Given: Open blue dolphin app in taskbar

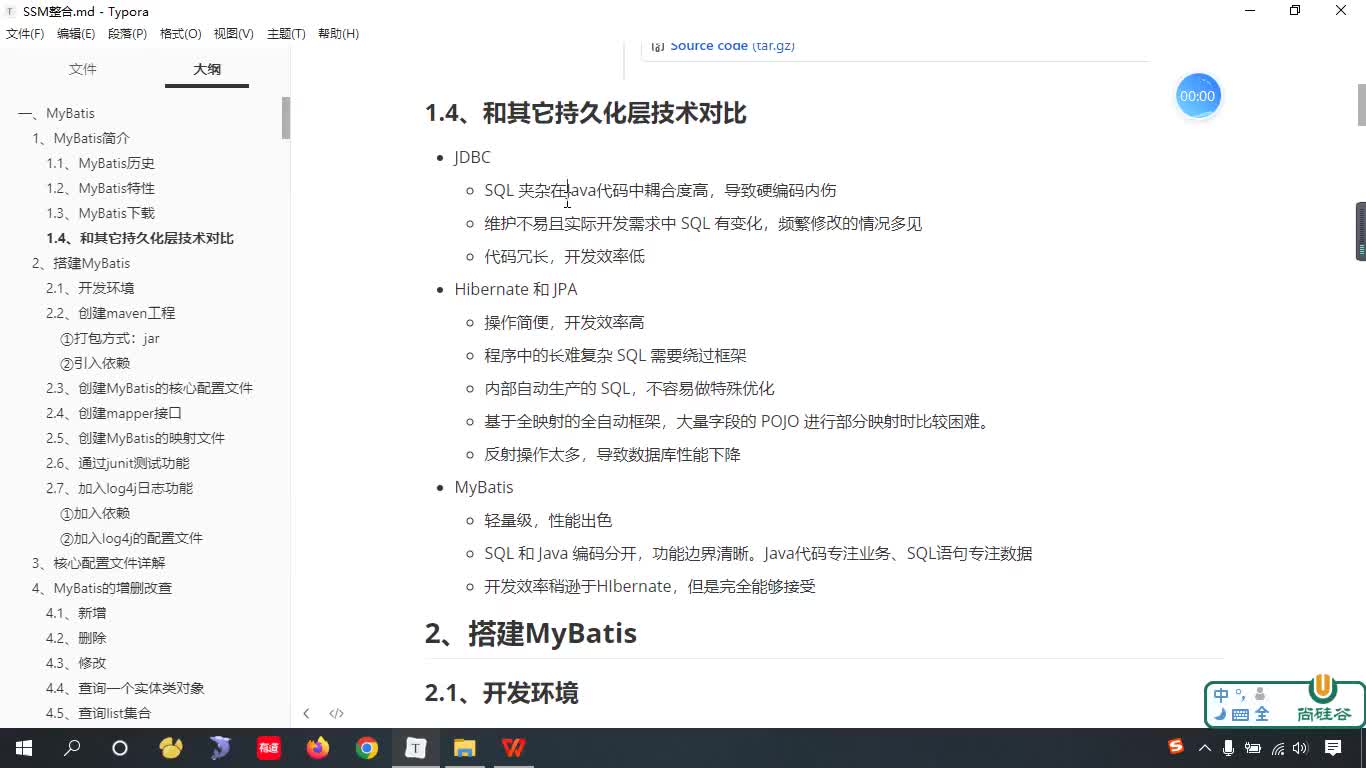Looking at the screenshot, I should point(220,748).
